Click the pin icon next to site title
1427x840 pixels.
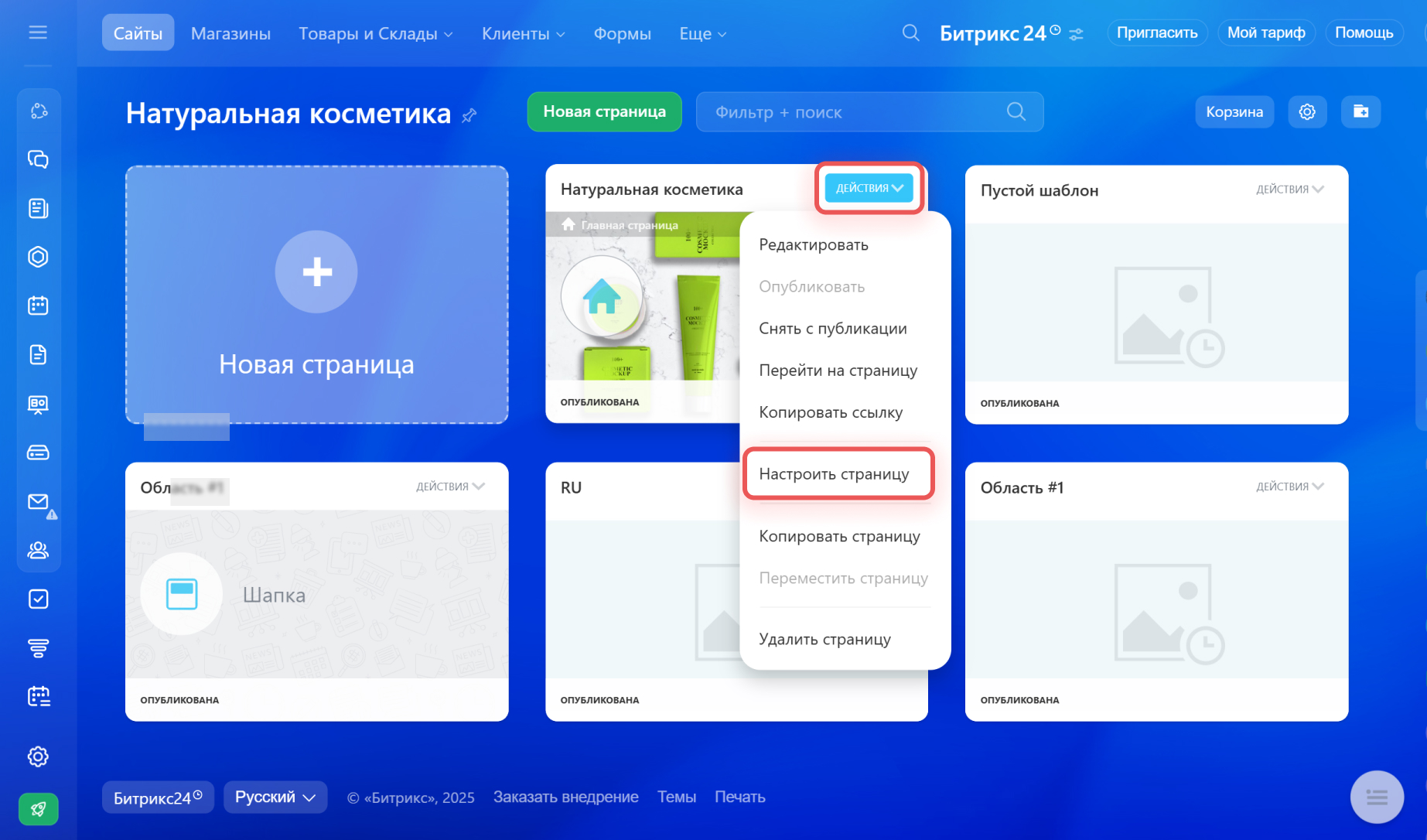pyautogui.click(x=469, y=116)
